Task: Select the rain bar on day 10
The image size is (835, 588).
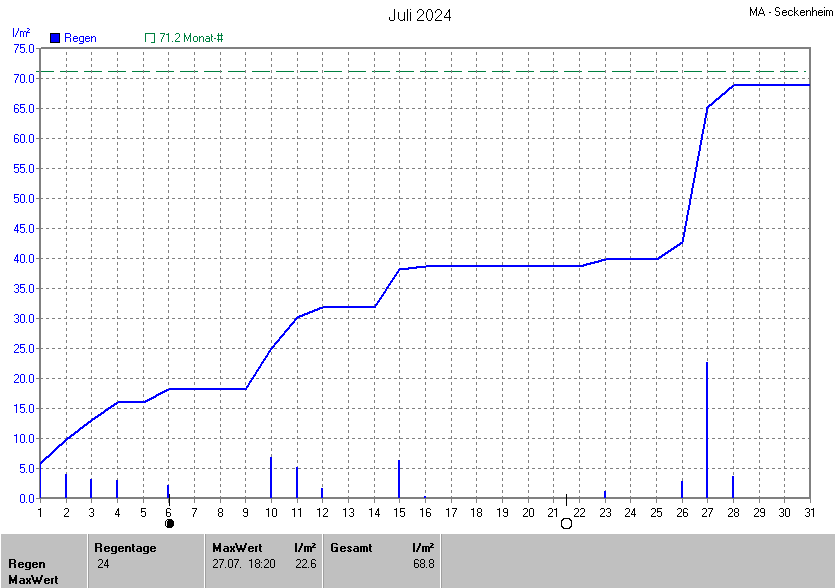Action: click(271, 478)
